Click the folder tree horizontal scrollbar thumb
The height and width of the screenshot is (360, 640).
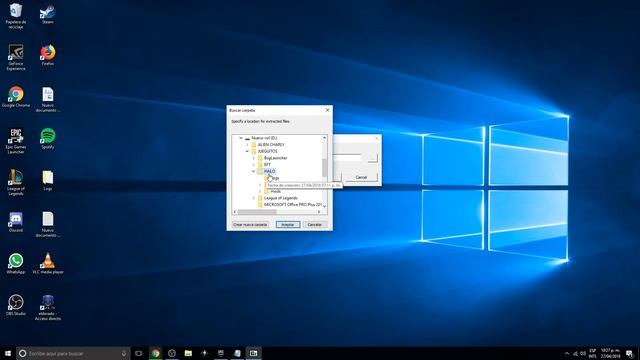click(x=257, y=212)
